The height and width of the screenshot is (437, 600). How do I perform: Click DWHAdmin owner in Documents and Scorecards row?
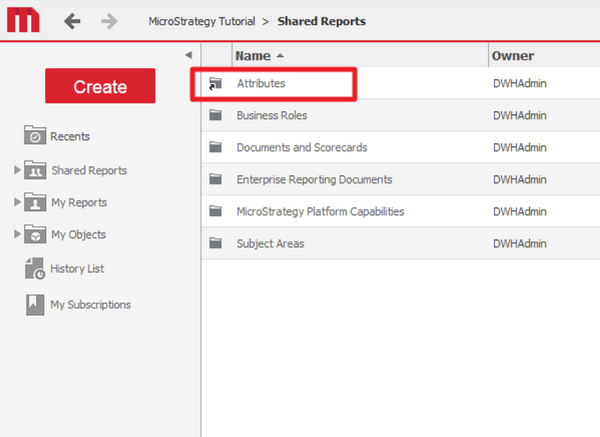[x=520, y=147]
